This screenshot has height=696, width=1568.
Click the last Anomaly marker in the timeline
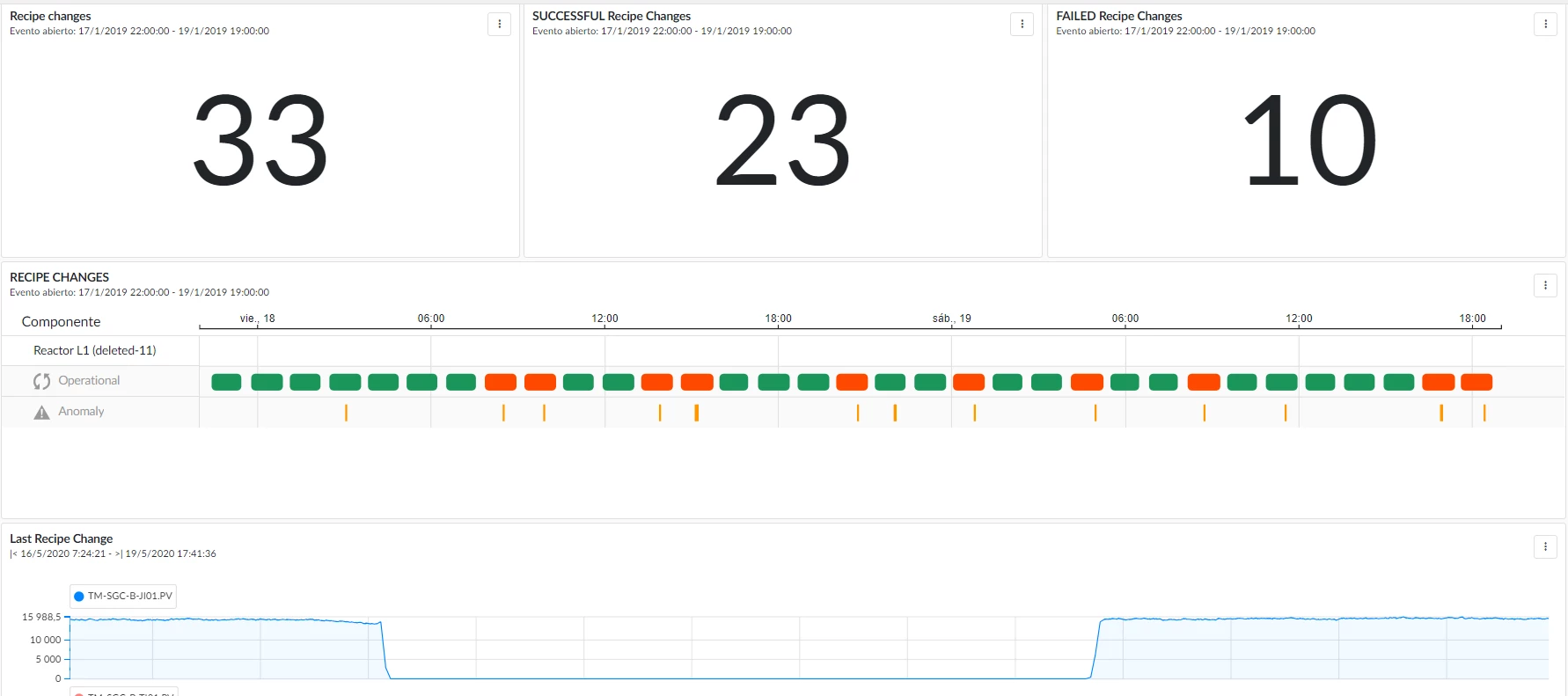1484,413
